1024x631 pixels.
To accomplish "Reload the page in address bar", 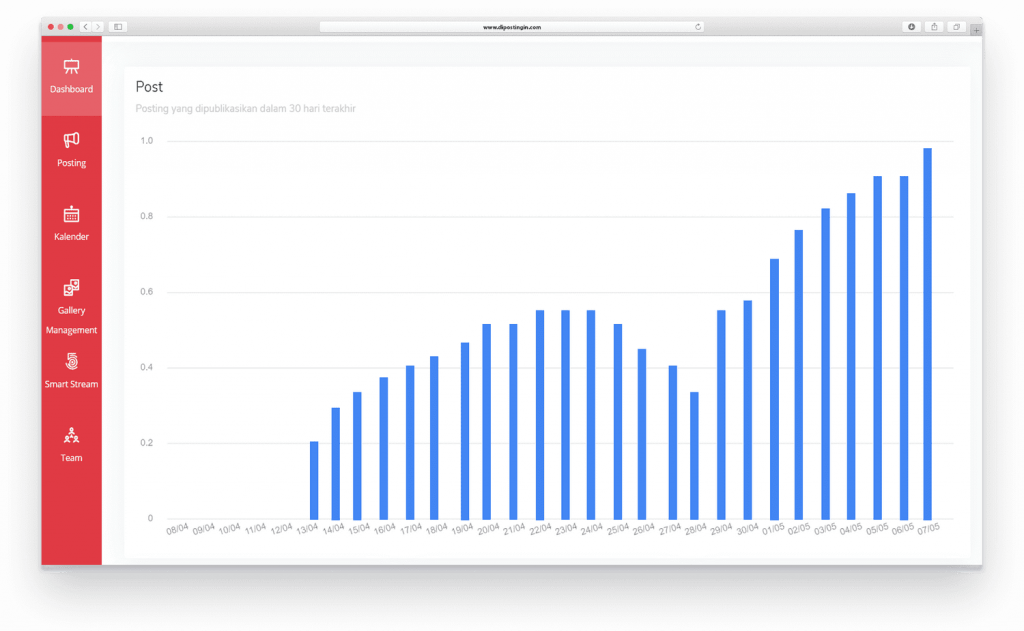I will pyautogui.click(x=698, y=27).
